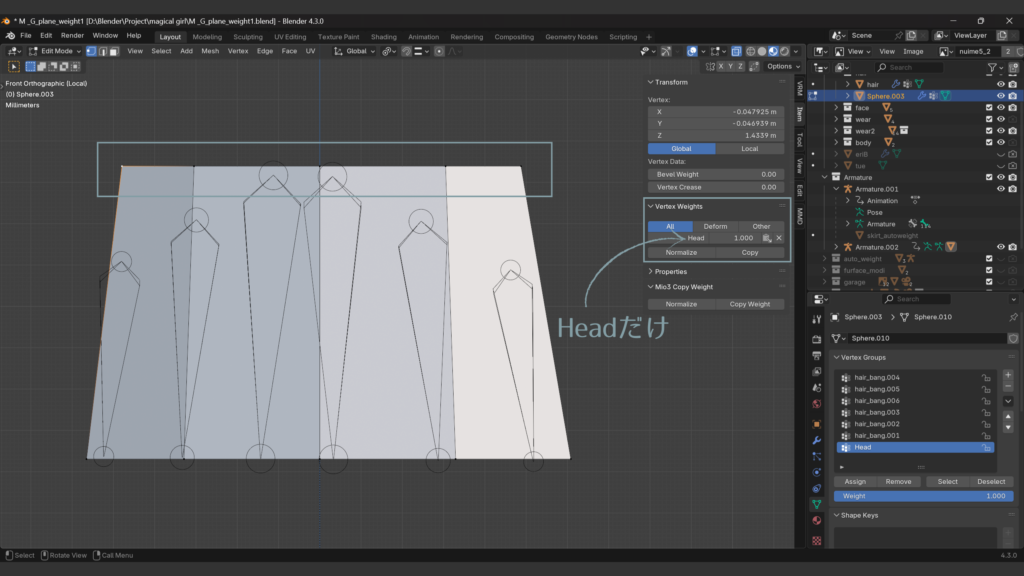
Task: Remove the Head weight with X icon
Action: 779,238
